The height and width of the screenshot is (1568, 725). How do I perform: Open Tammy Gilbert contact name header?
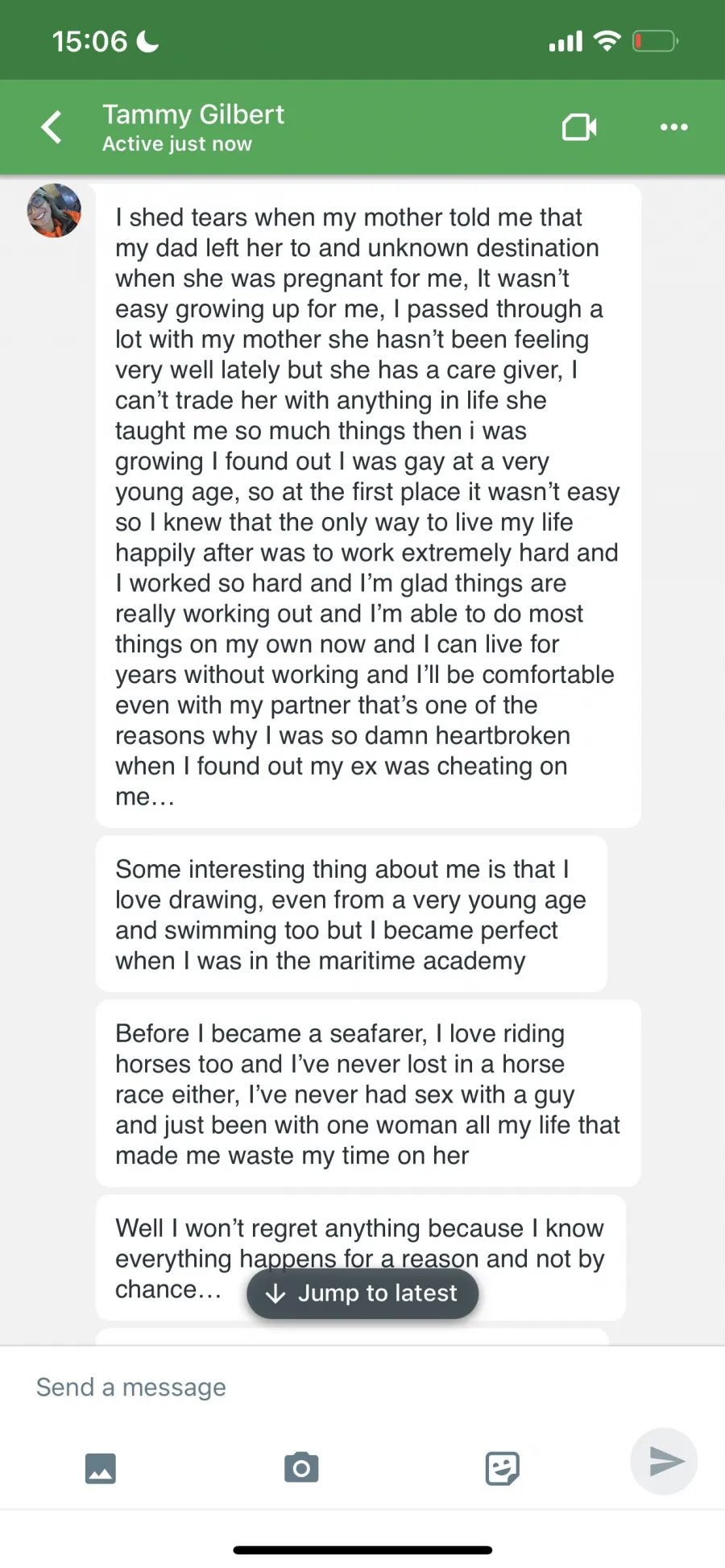[x=193, y=114]
